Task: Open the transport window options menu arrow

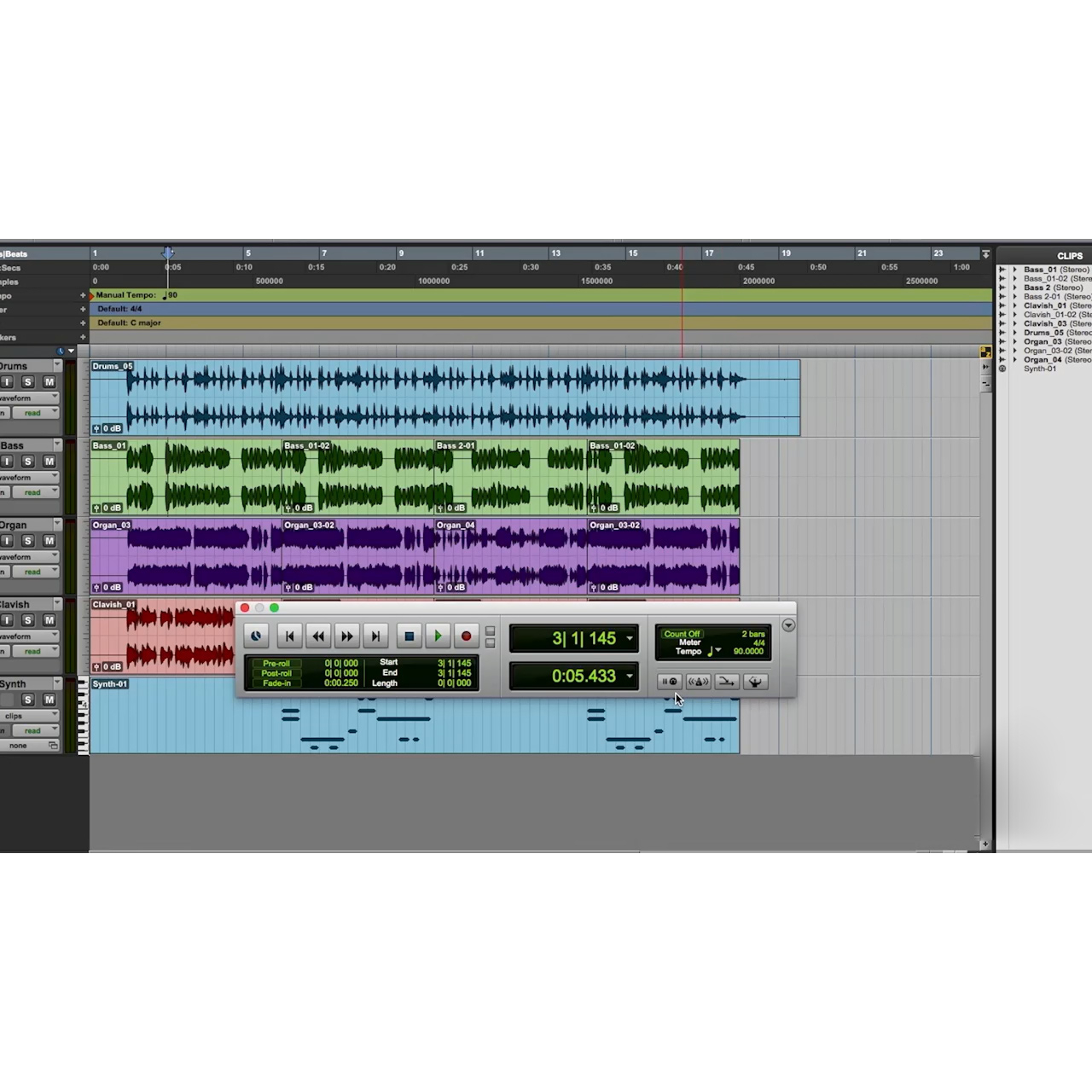Action: 788,625
